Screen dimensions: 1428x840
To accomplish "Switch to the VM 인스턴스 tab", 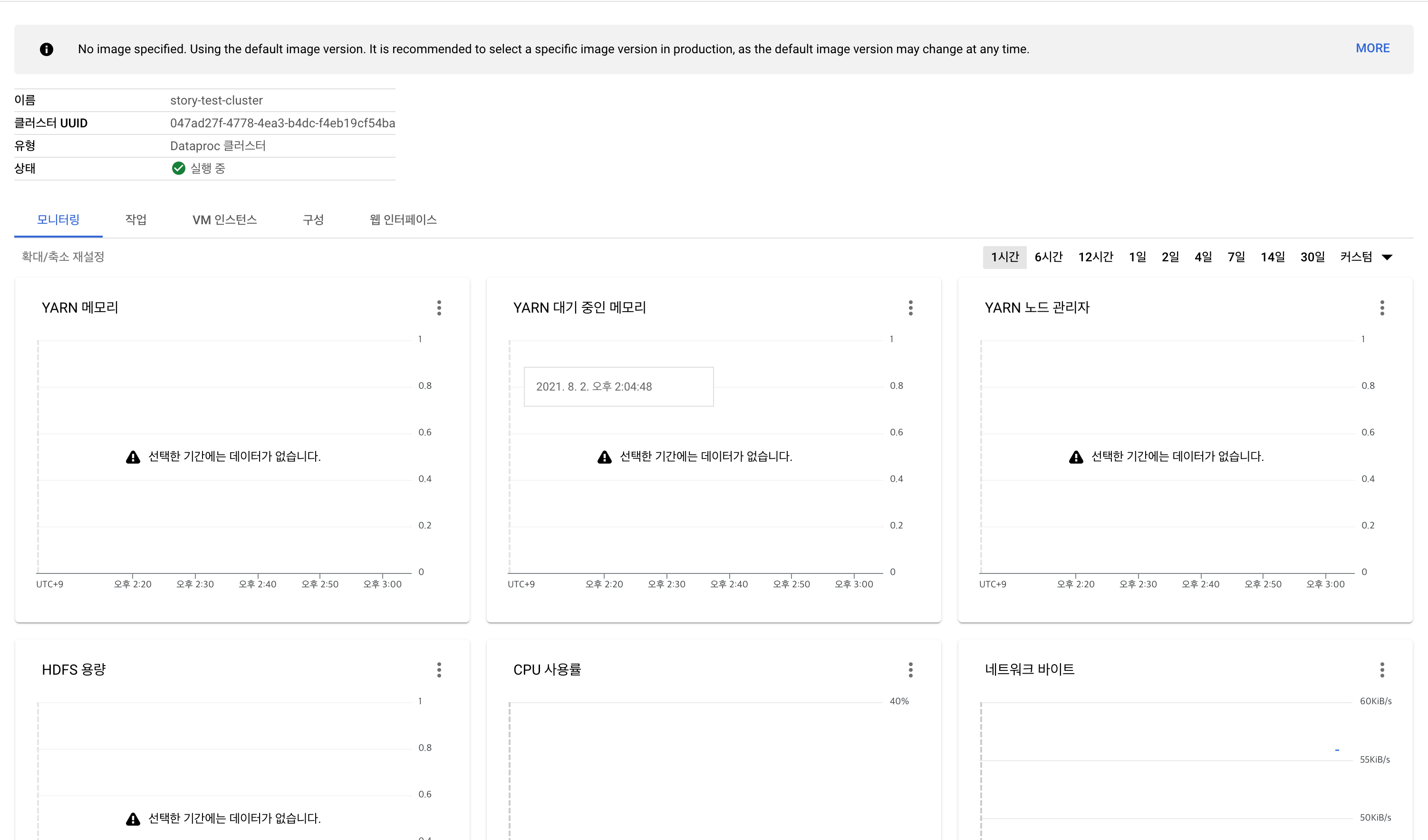I will pyautogui.click(x=224, y=220).
